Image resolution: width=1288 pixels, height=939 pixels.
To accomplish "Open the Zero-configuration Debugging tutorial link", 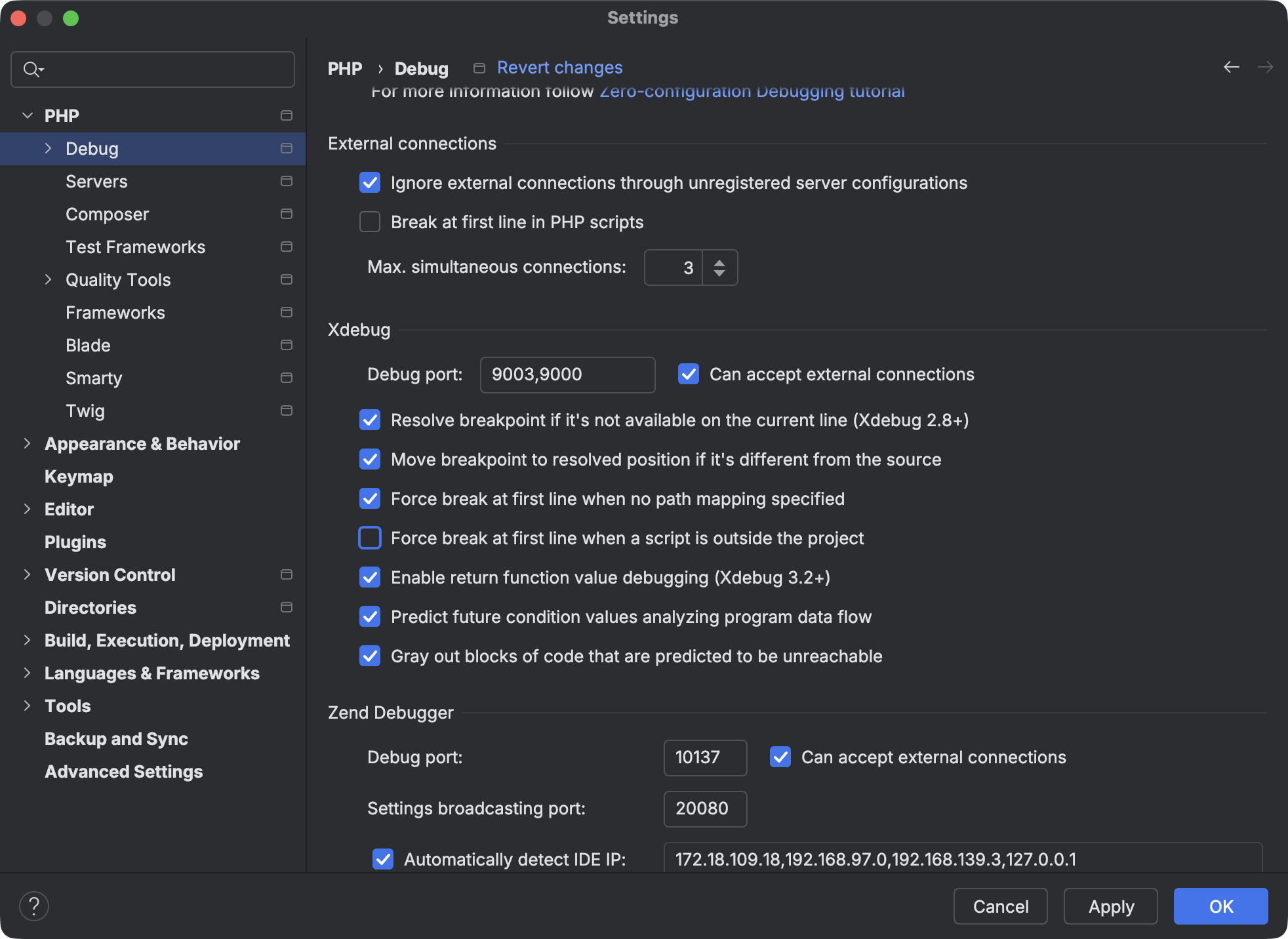I will point(752,91).
